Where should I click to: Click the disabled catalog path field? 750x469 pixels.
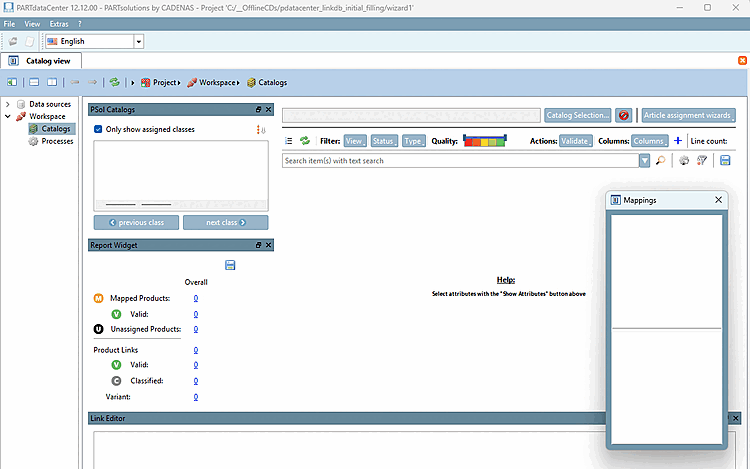coord(411,115)
